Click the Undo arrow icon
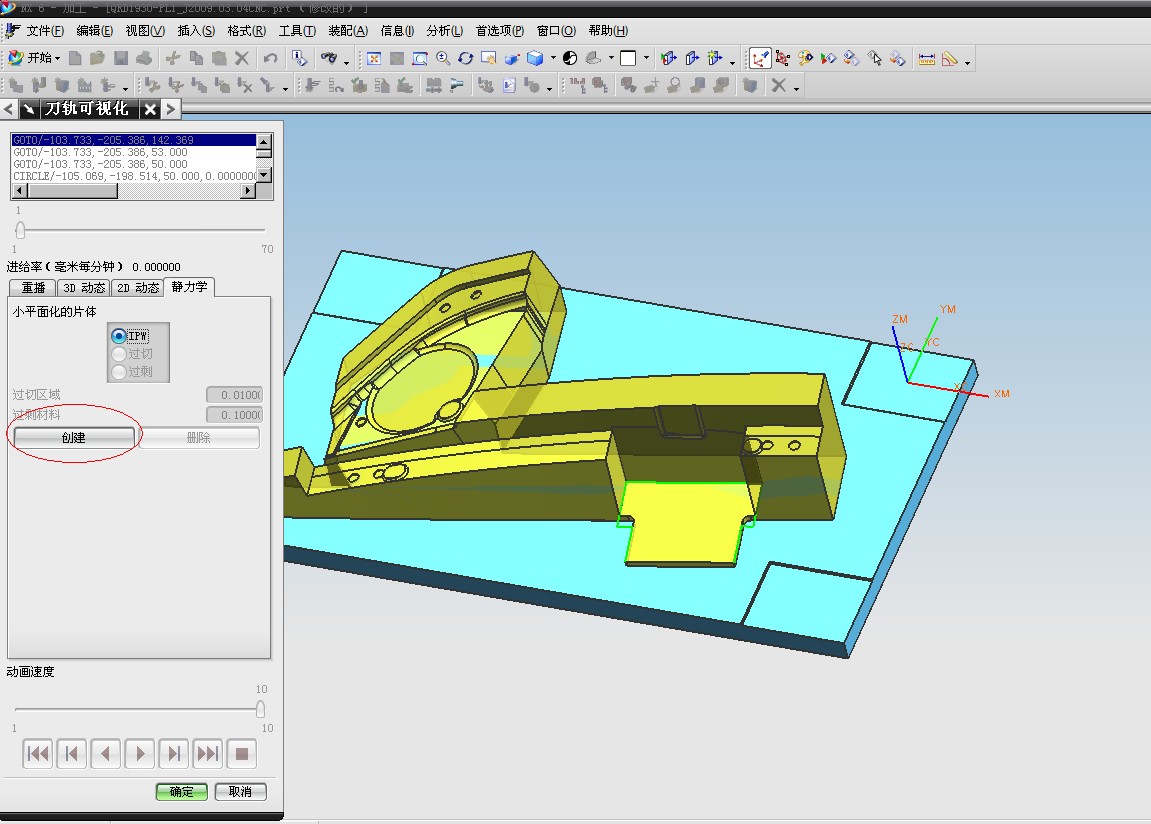The width and height of the screenshot is (1151, 824). click(270, 59)
